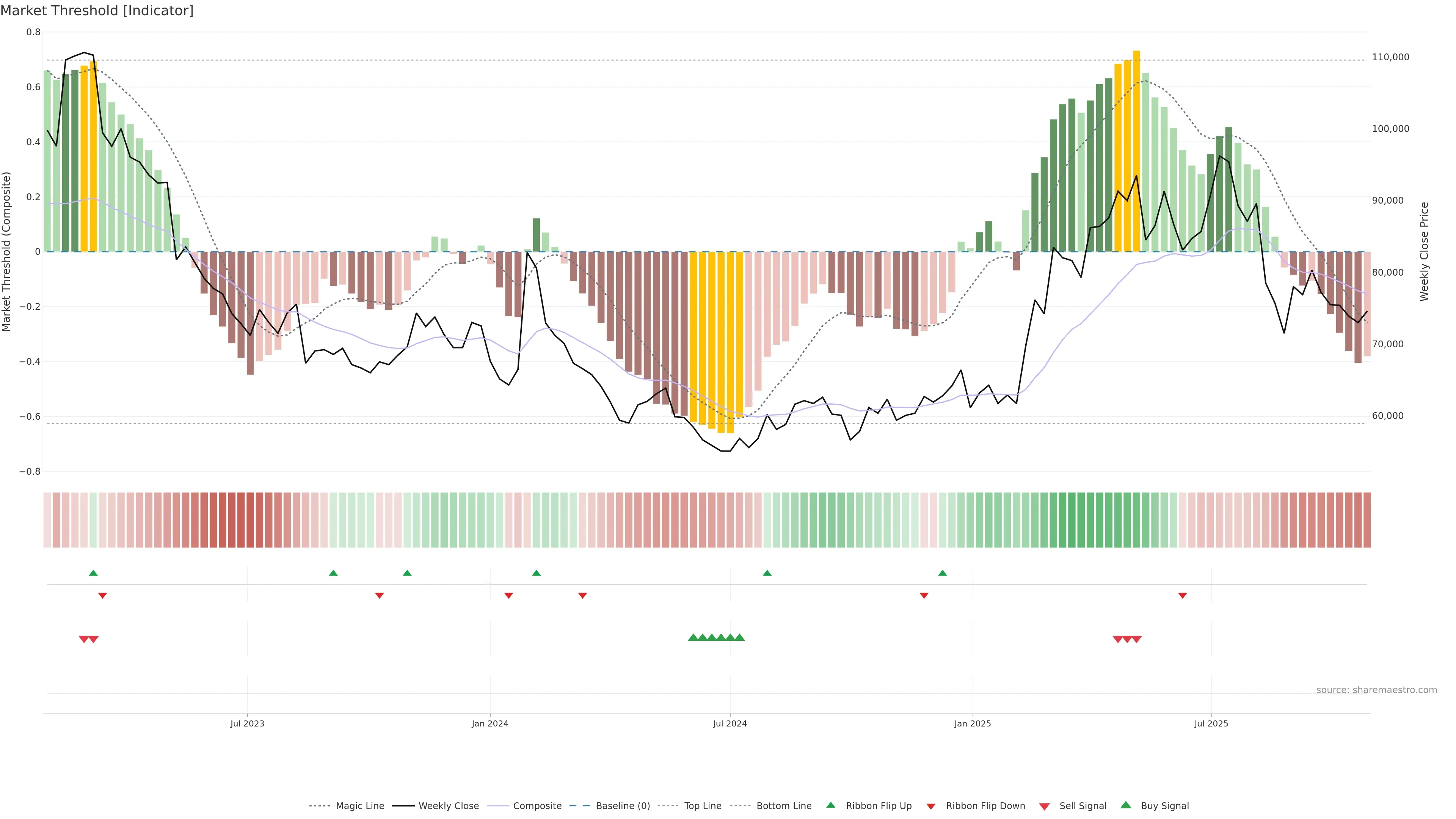Click the leftmost green Ribbon Flip Up marker
The image size is (1456, 819).
tap(93, 573)
